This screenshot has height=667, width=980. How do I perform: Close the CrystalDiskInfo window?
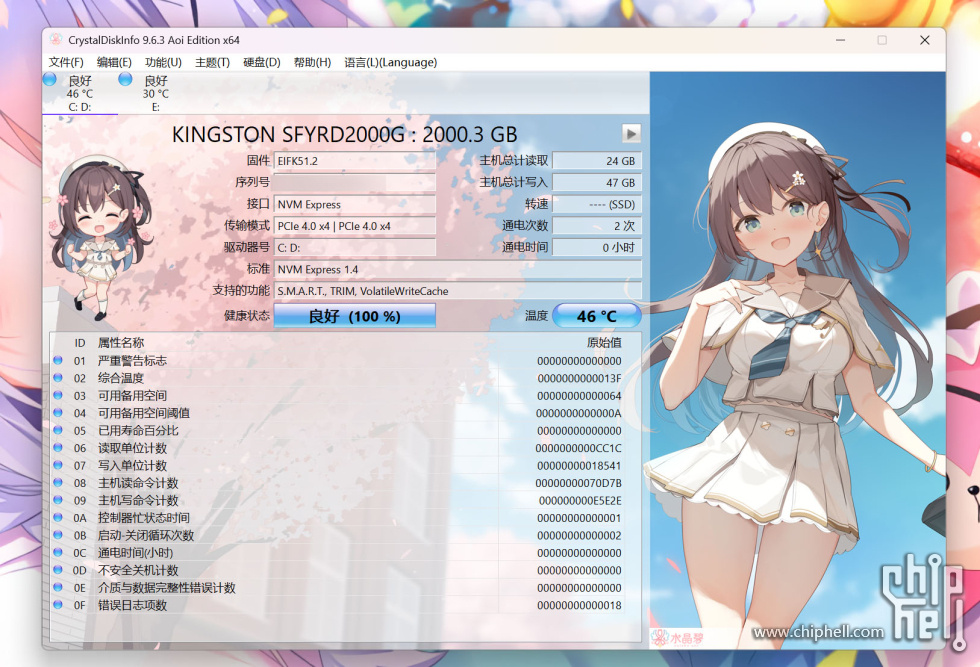(925, 40)
